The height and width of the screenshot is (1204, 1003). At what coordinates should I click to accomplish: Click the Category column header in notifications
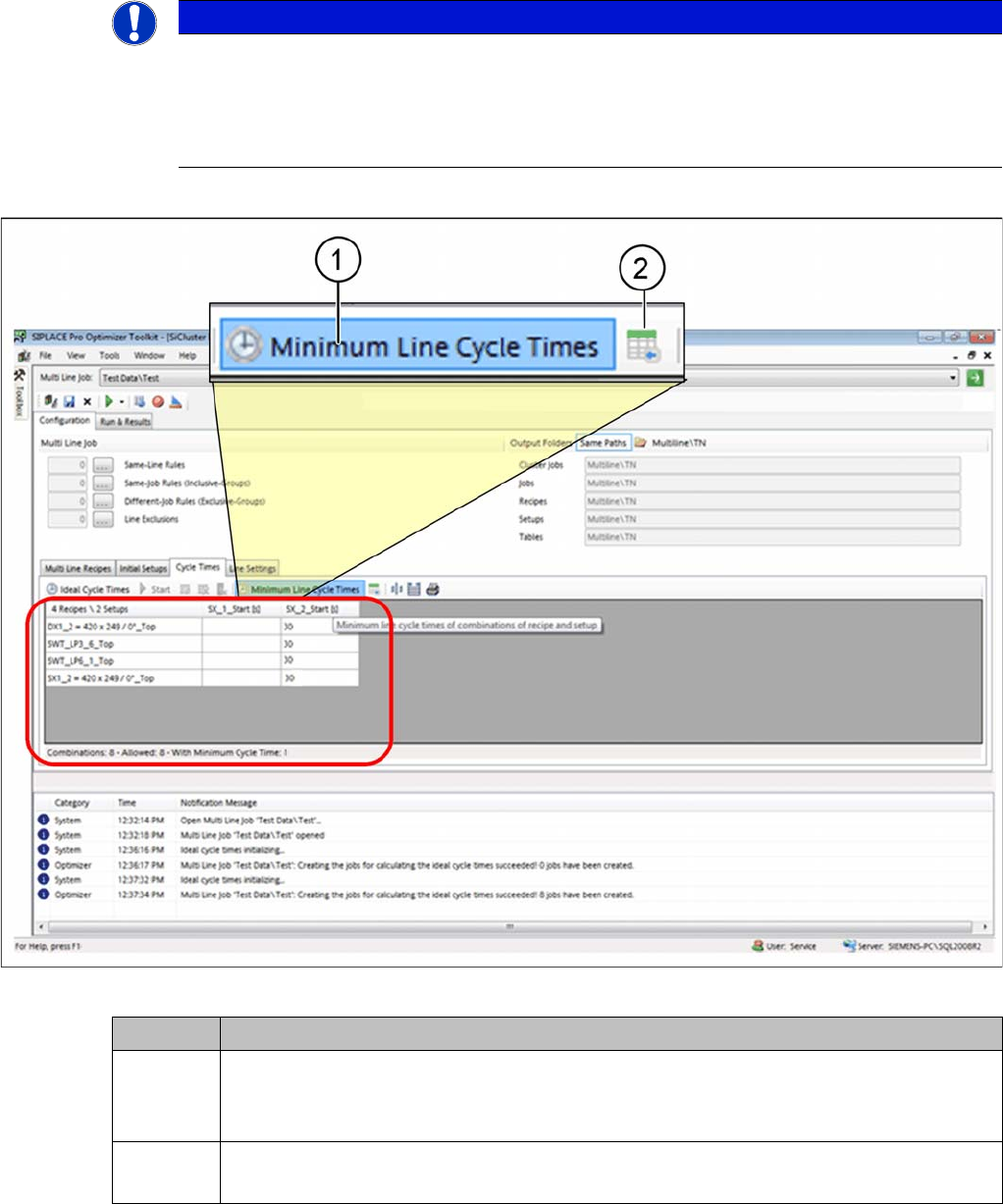coord(73,803)
